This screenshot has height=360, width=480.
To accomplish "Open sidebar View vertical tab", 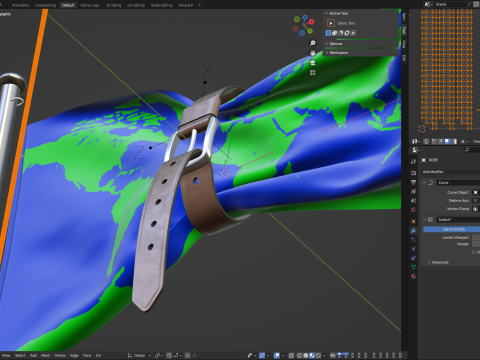I will 404,44.
